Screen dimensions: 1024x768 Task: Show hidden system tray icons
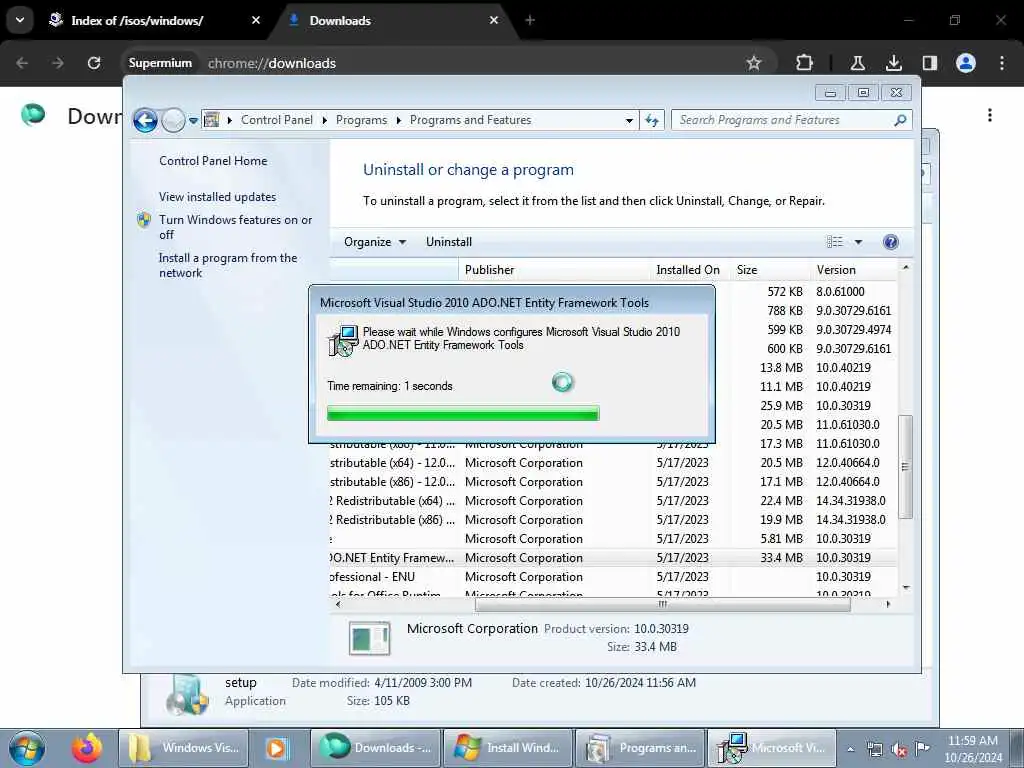(850, 749)
